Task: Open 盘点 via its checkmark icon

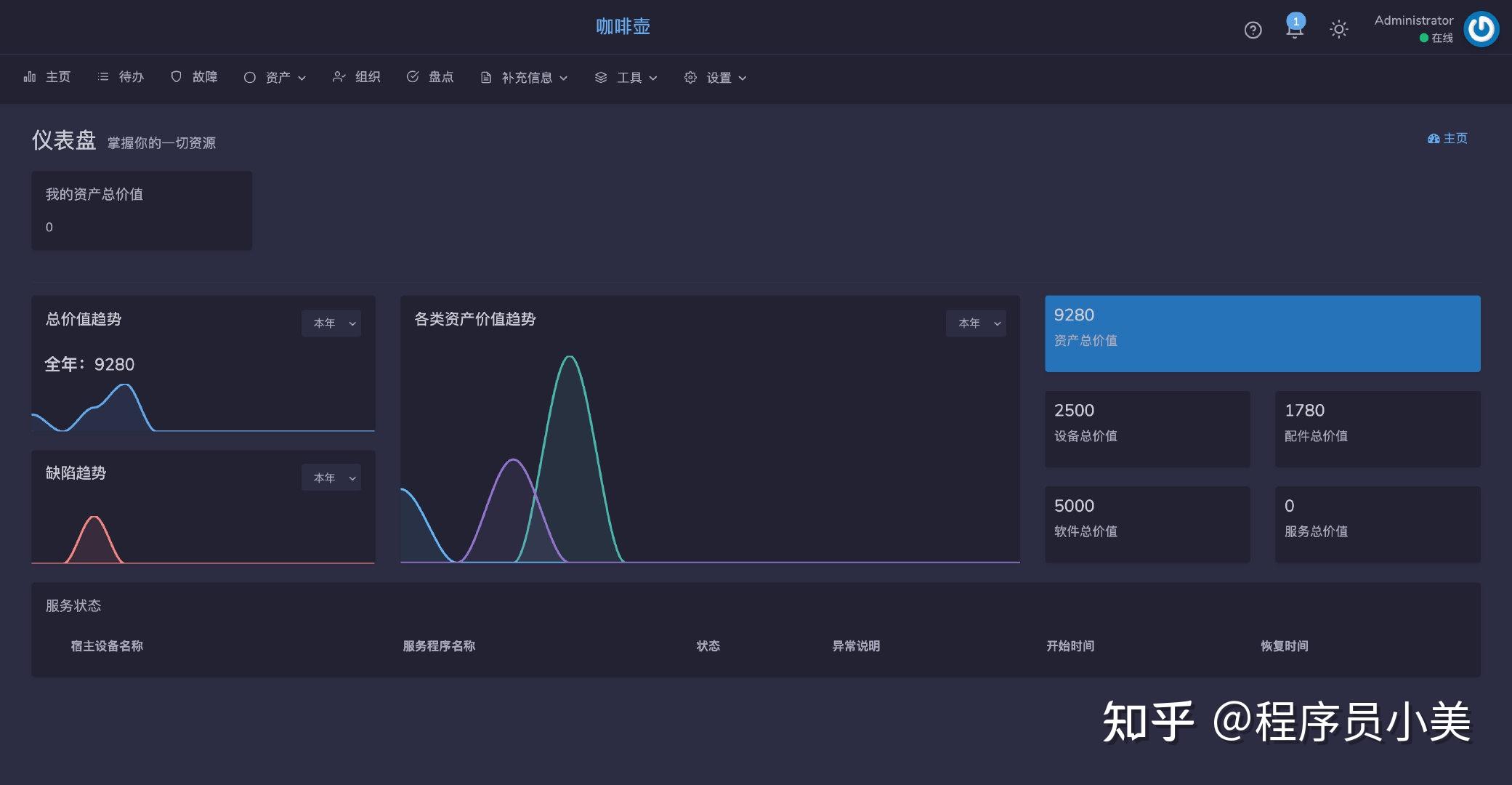Action: 413,76
